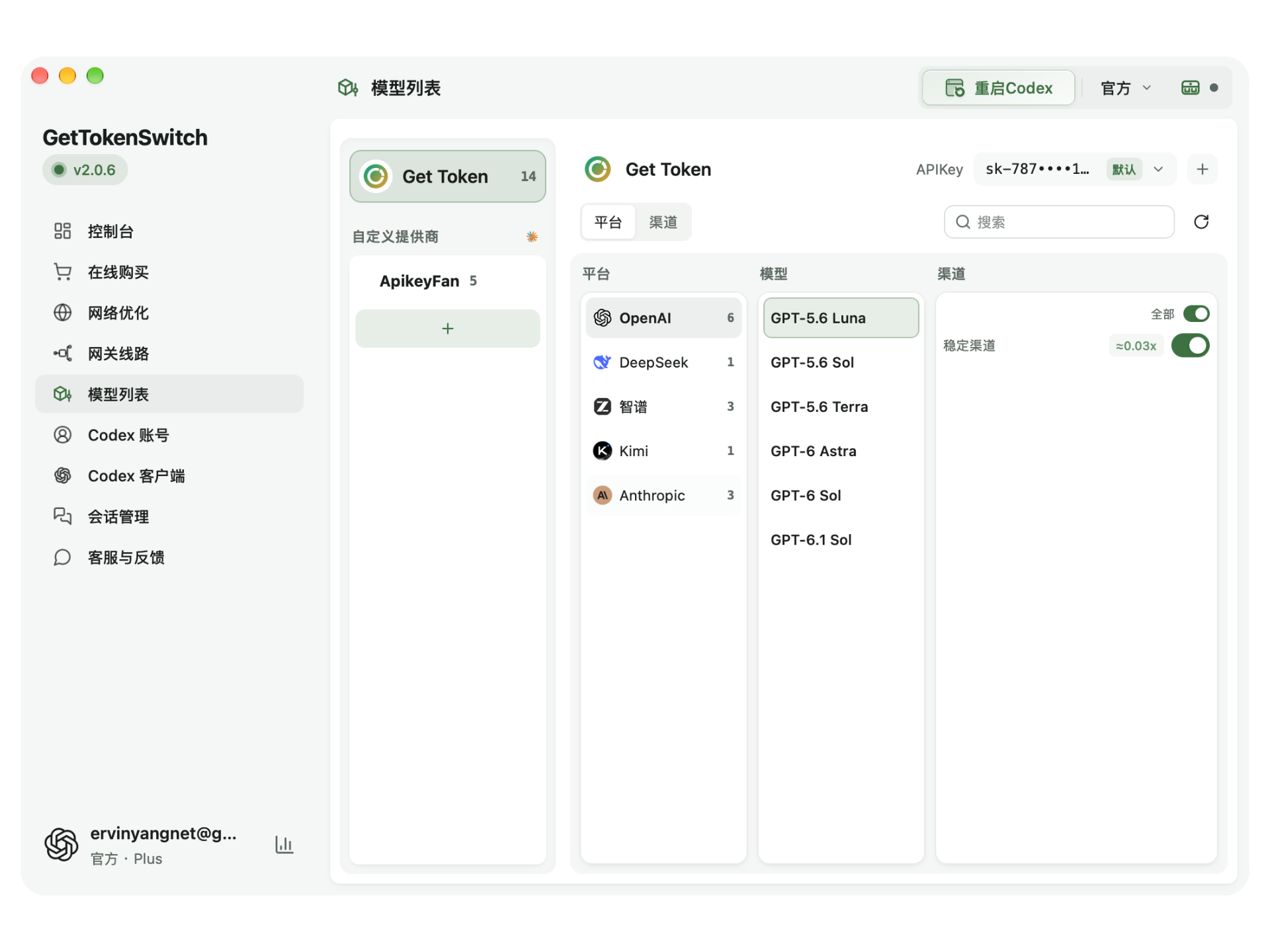Expand the APIKey sk-787 dropdown
The width and height of the screenshot is (1270, 952).
pos(1075,169)
